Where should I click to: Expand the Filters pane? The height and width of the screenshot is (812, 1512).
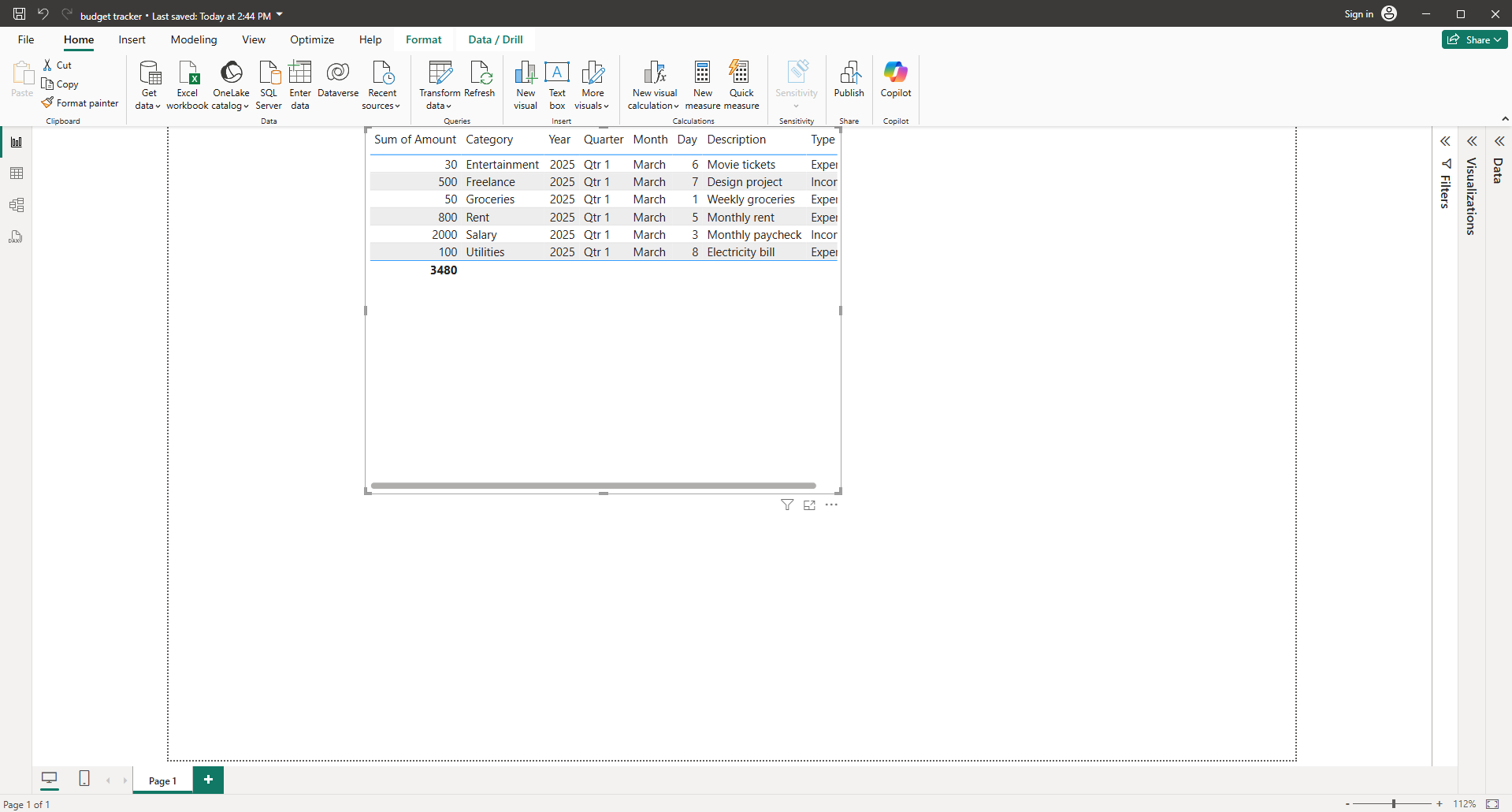1445,141
